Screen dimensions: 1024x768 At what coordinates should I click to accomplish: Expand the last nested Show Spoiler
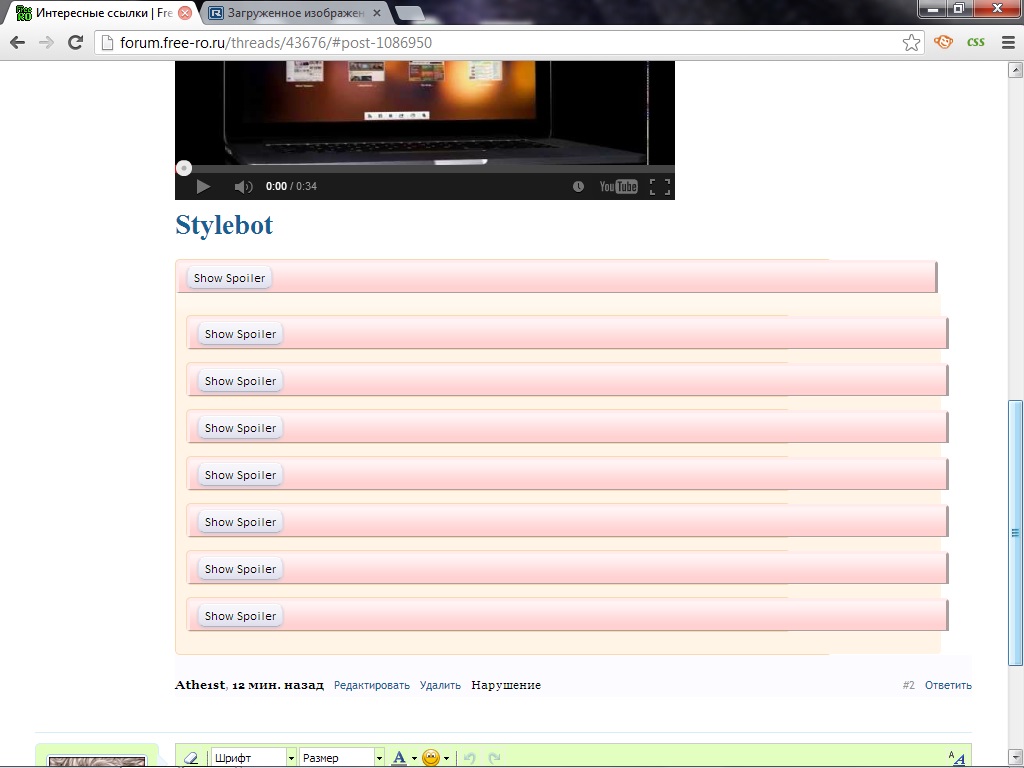pyautogui.click(x=240, y=616)
